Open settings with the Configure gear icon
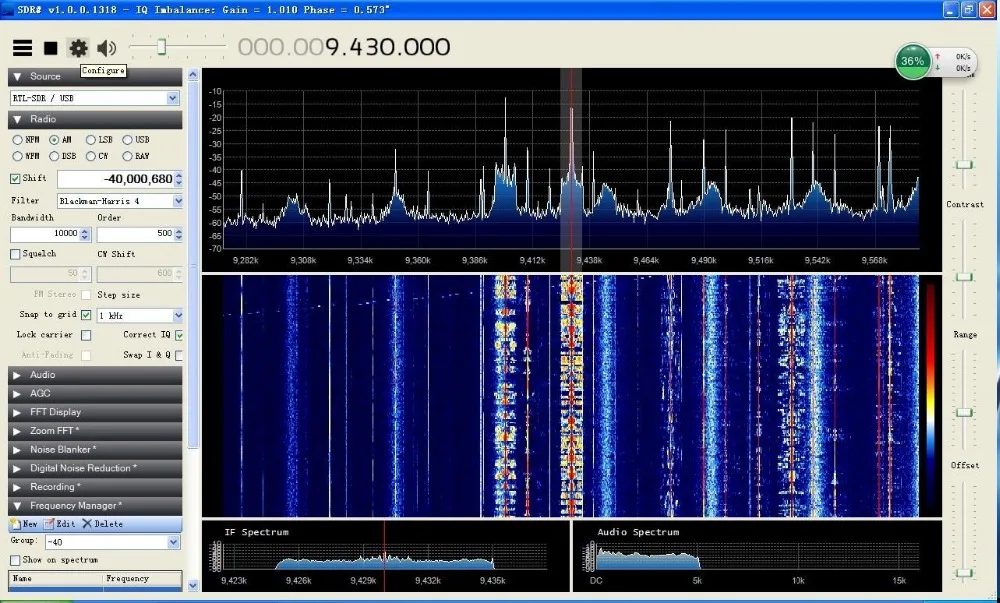 (78, 47)
